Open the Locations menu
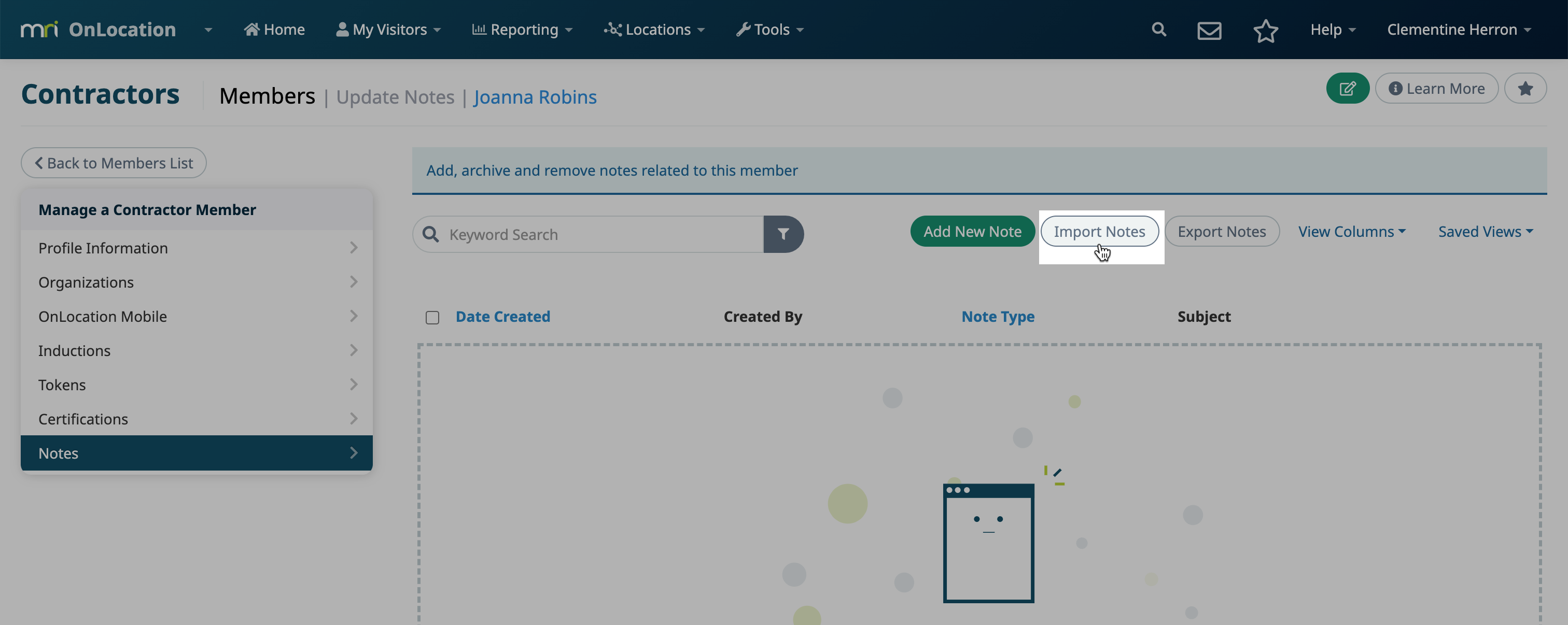1568x625 pixels. (654, 29)
